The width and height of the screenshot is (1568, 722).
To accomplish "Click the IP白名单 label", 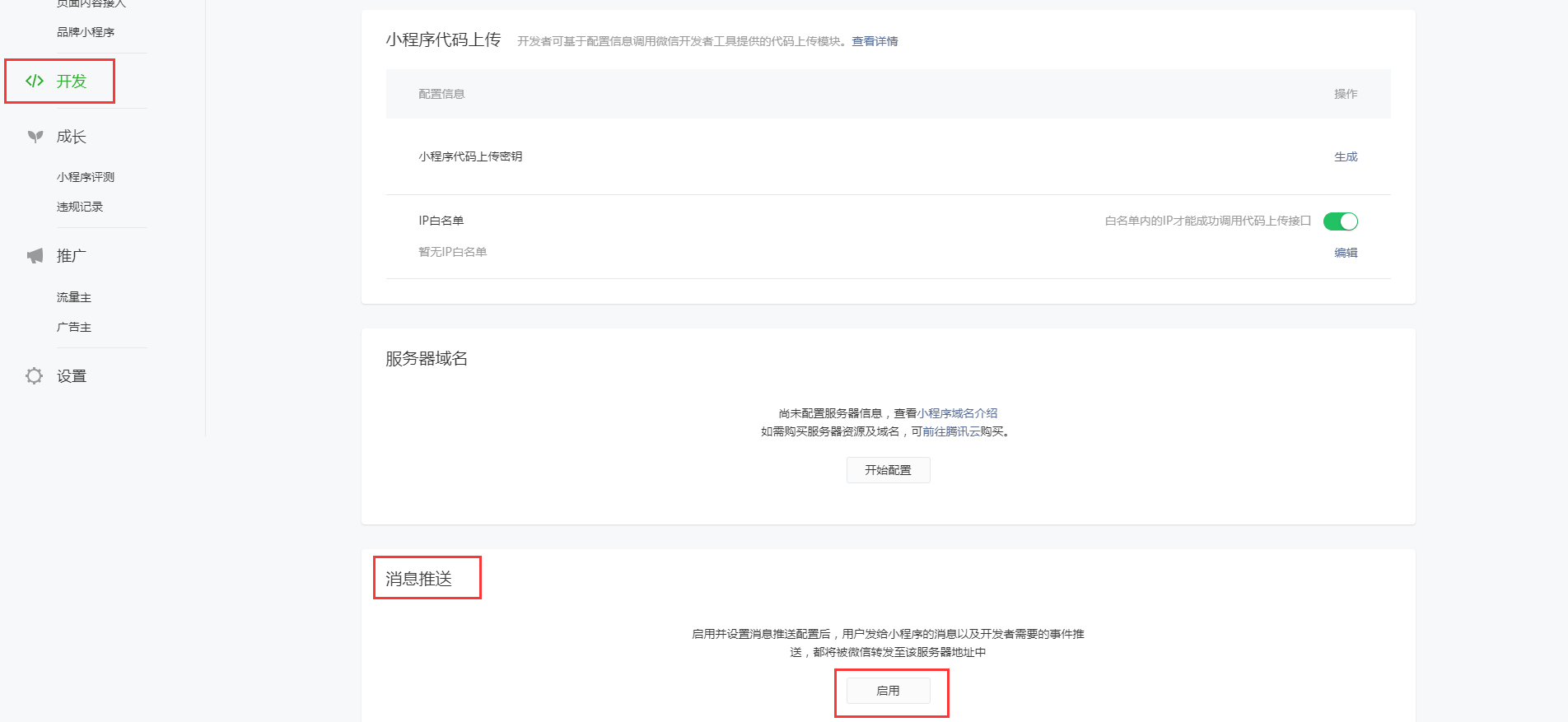I will click(x=441, y=221).
